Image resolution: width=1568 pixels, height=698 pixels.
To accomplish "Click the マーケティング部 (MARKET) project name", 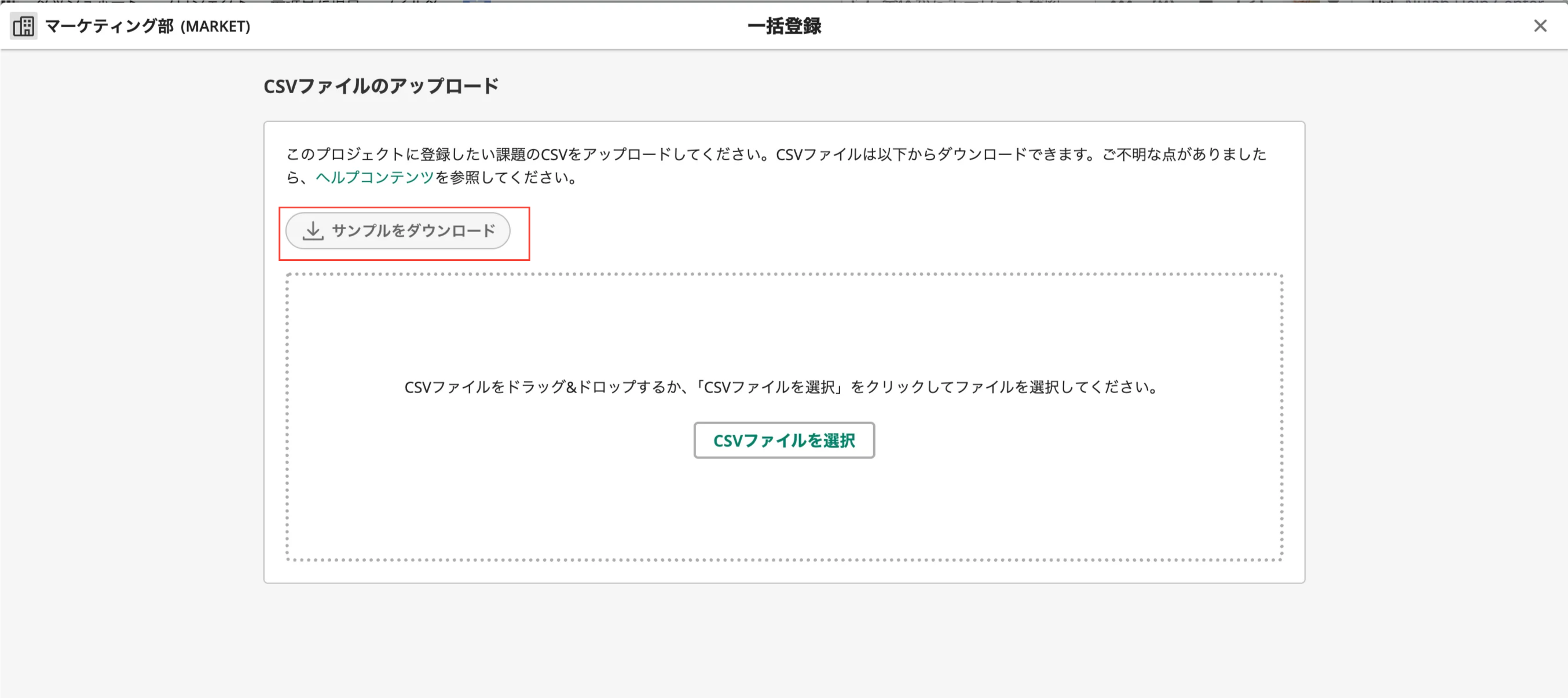I will (148, 26).
